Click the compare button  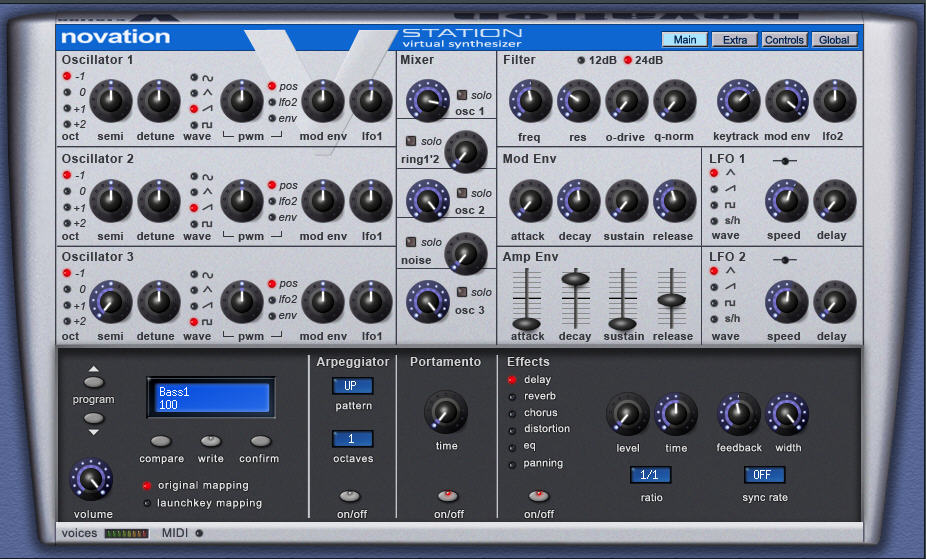click(x=161, y=441)
